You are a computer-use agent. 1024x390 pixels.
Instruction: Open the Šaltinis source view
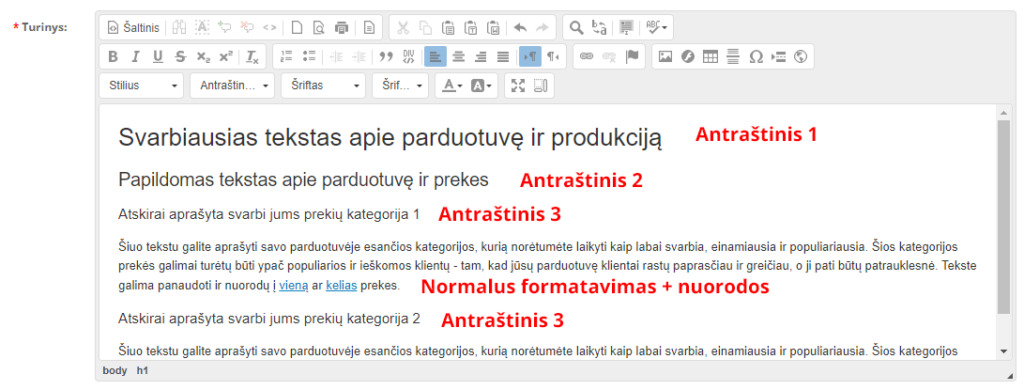pos(133,27)
